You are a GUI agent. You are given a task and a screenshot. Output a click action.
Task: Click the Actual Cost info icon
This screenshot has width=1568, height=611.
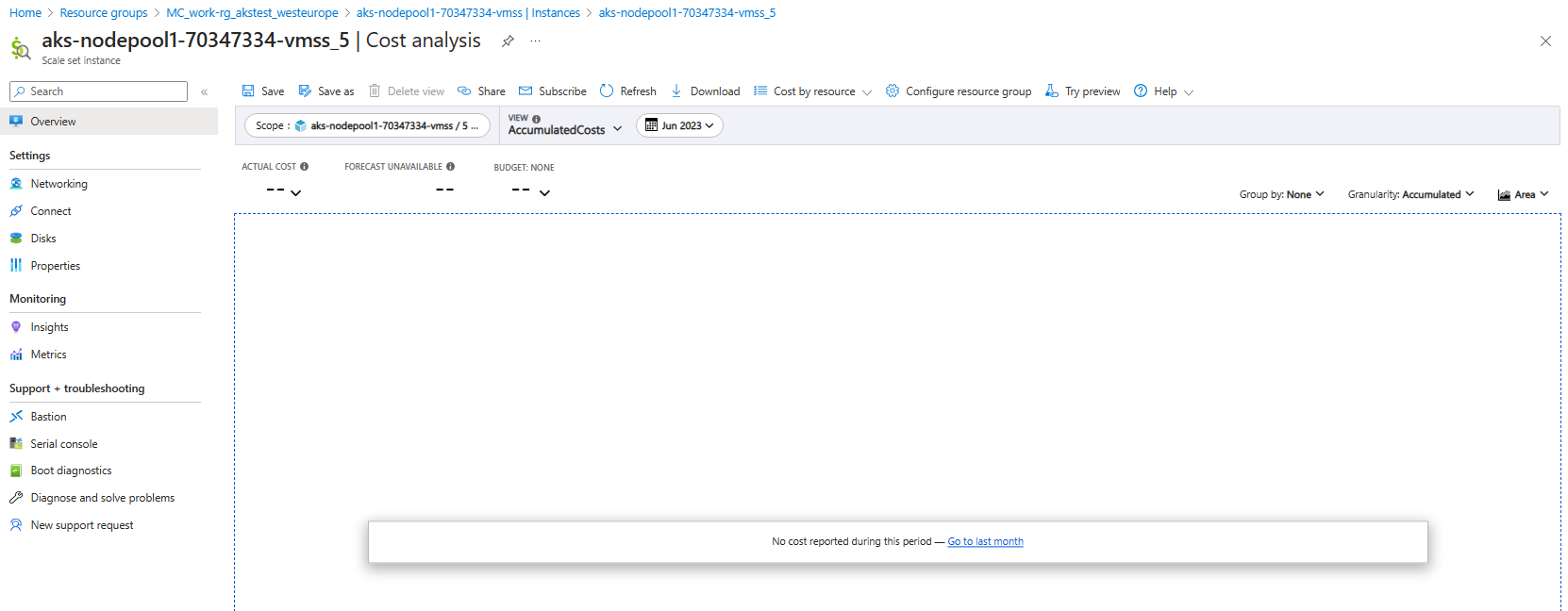(x=304, y=167)
